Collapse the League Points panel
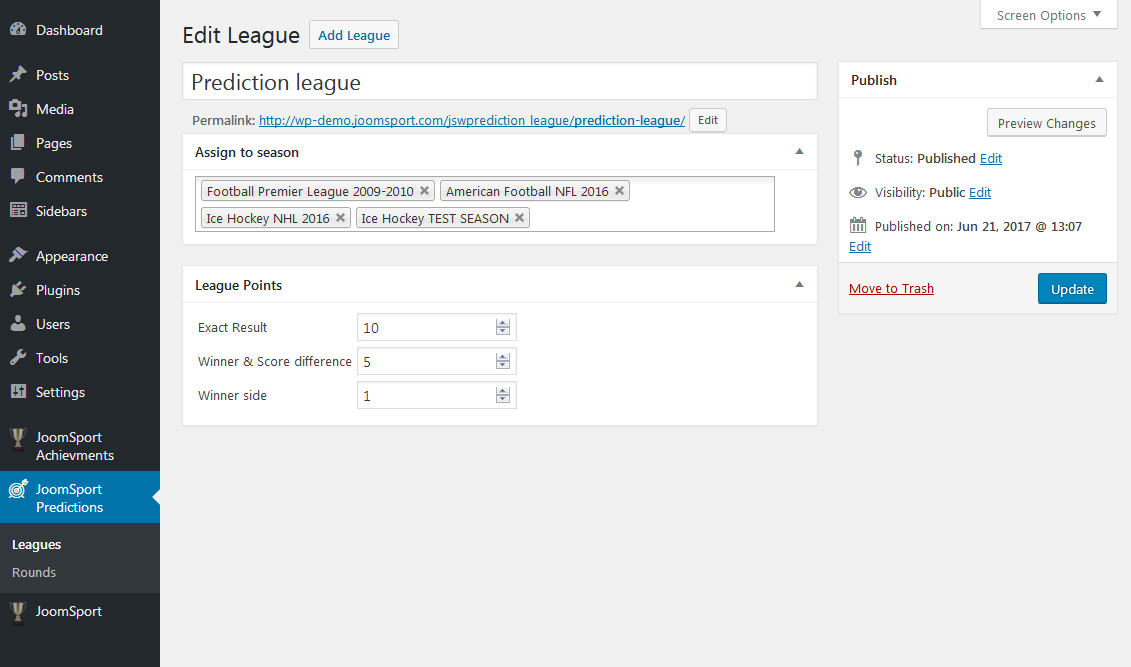This screenshot has height=667, width=1131. (799, 285)
